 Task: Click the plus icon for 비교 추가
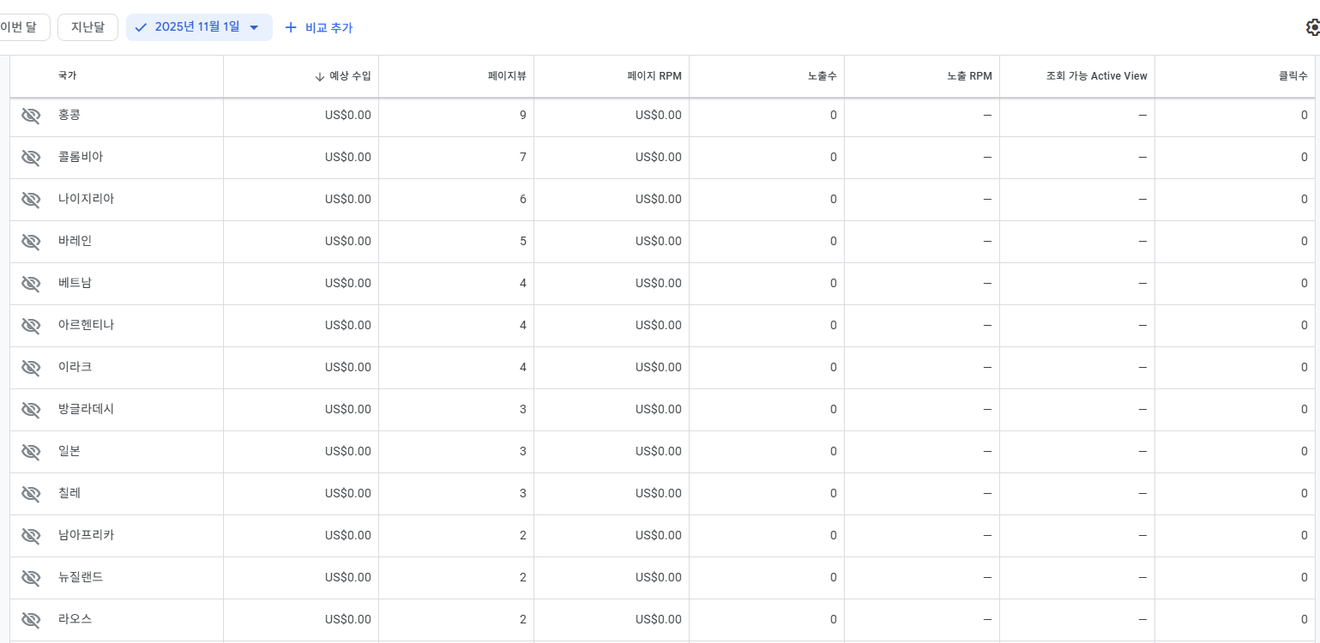tap(291, 28)
